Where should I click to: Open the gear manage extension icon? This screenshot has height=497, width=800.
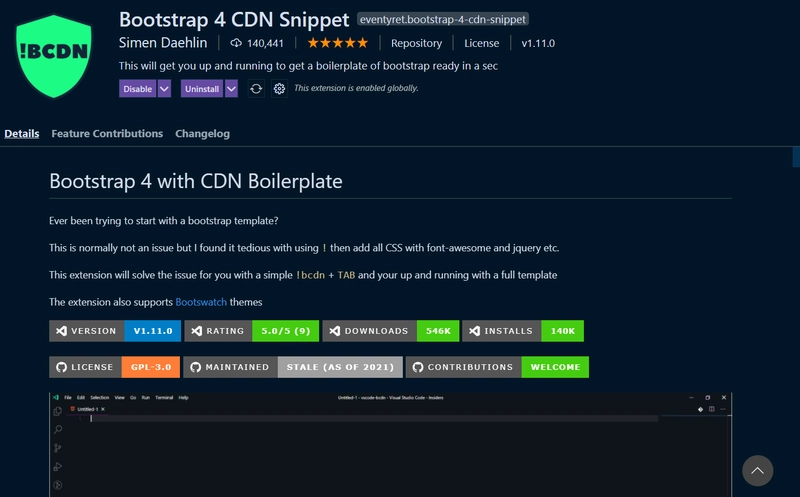pos(279,89)
